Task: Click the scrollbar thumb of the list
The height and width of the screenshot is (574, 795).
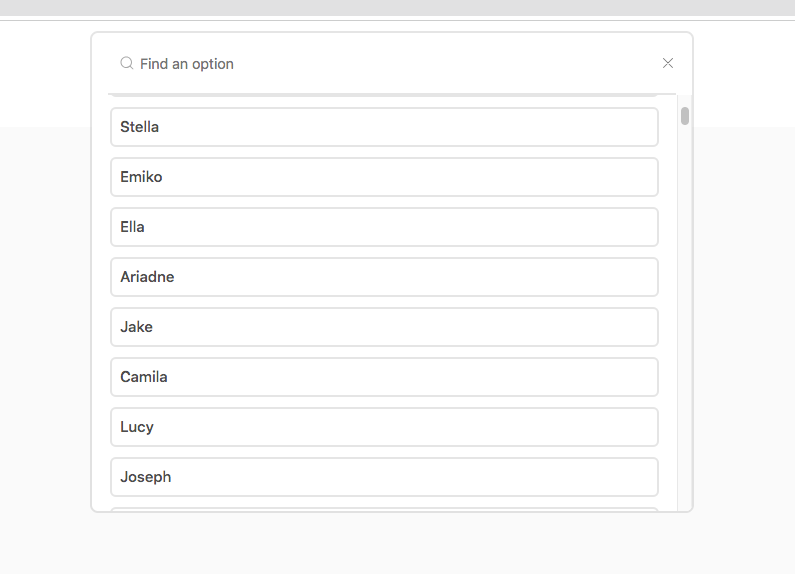Action: [x=685, y=116]
